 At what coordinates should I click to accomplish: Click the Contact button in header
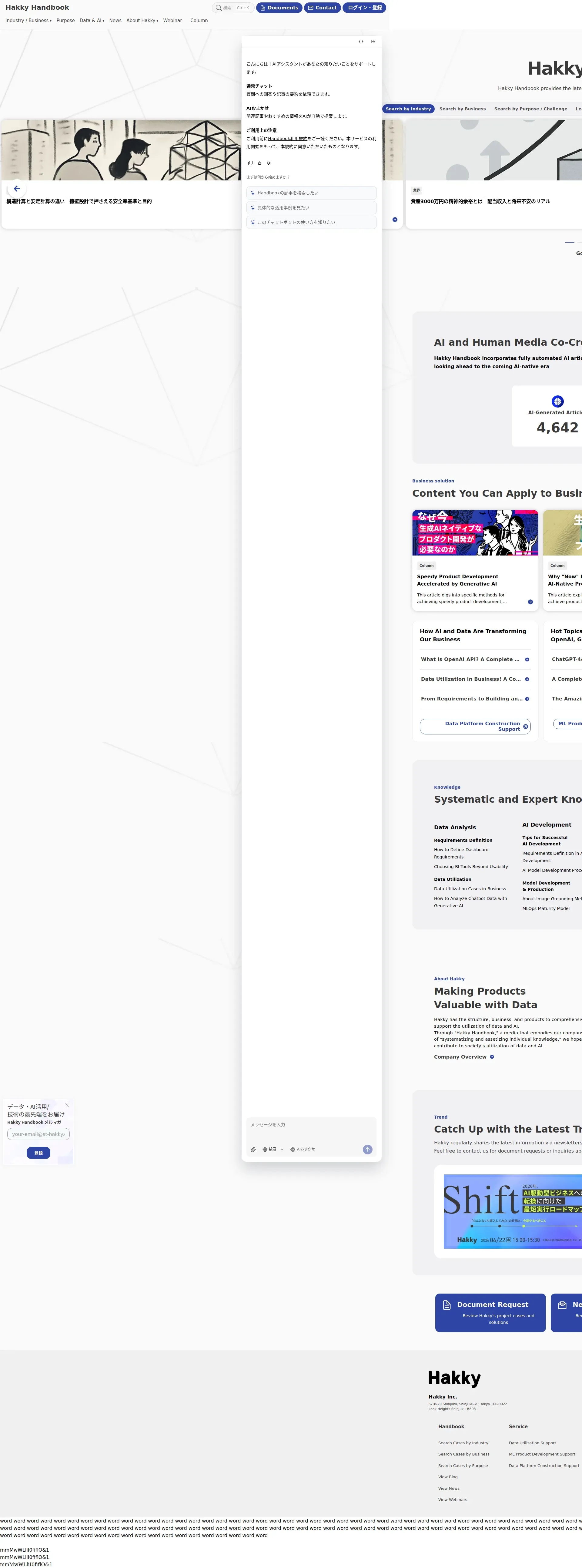pos(323,8)
